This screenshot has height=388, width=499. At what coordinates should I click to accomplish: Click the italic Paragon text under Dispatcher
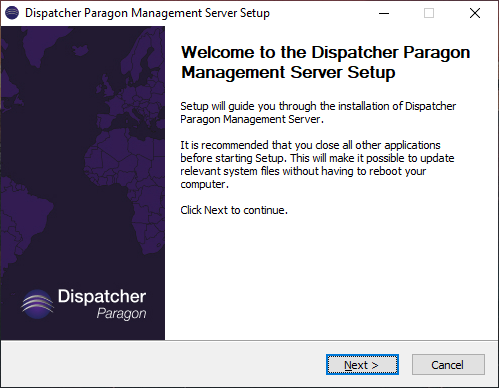pos(122,314)
